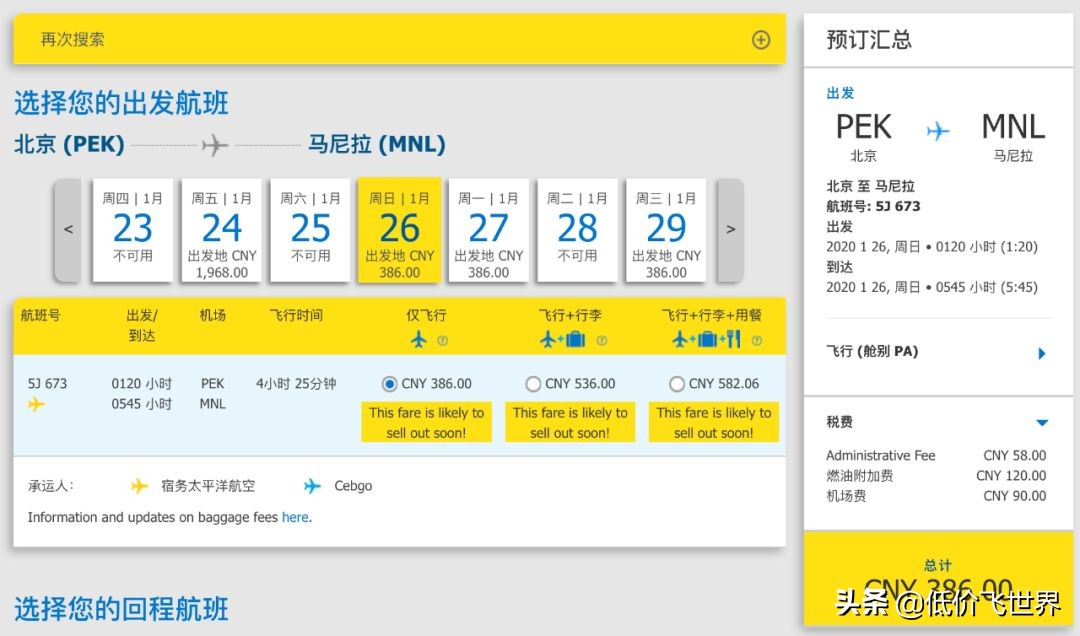
Task: Select the CNY 536.00 fare option
Action: point(533,383)
